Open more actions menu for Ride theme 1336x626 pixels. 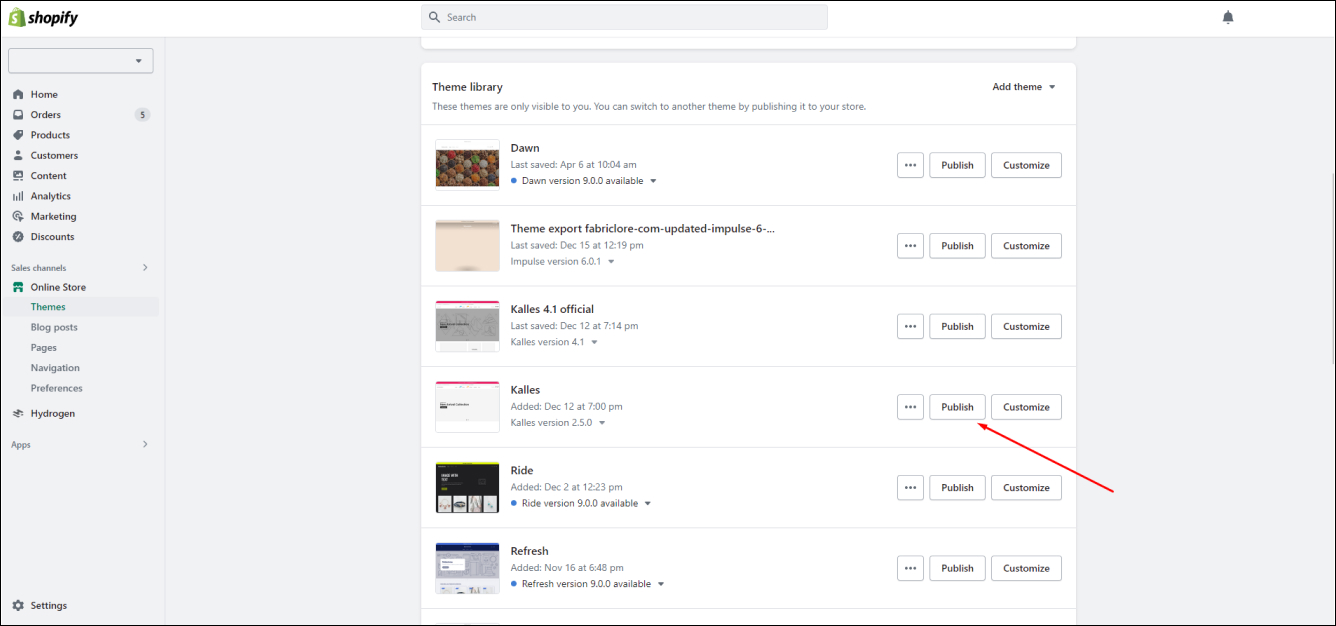point(910,488)
